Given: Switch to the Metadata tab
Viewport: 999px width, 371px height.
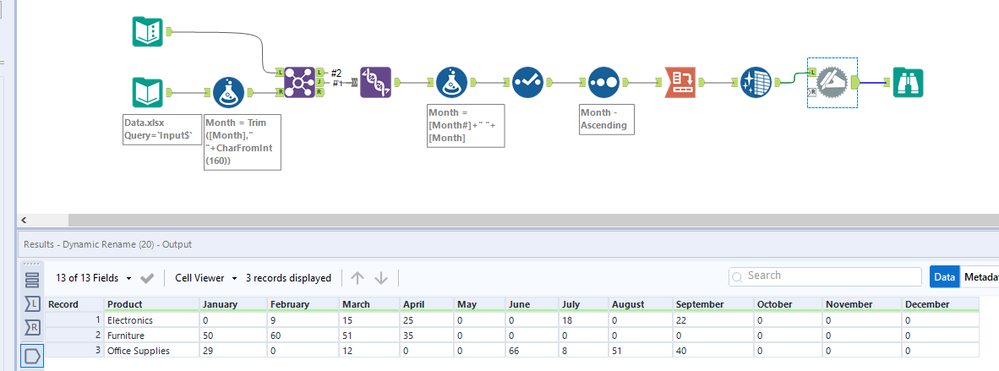Looking at the screenshot, I should [x=981, y=277].
